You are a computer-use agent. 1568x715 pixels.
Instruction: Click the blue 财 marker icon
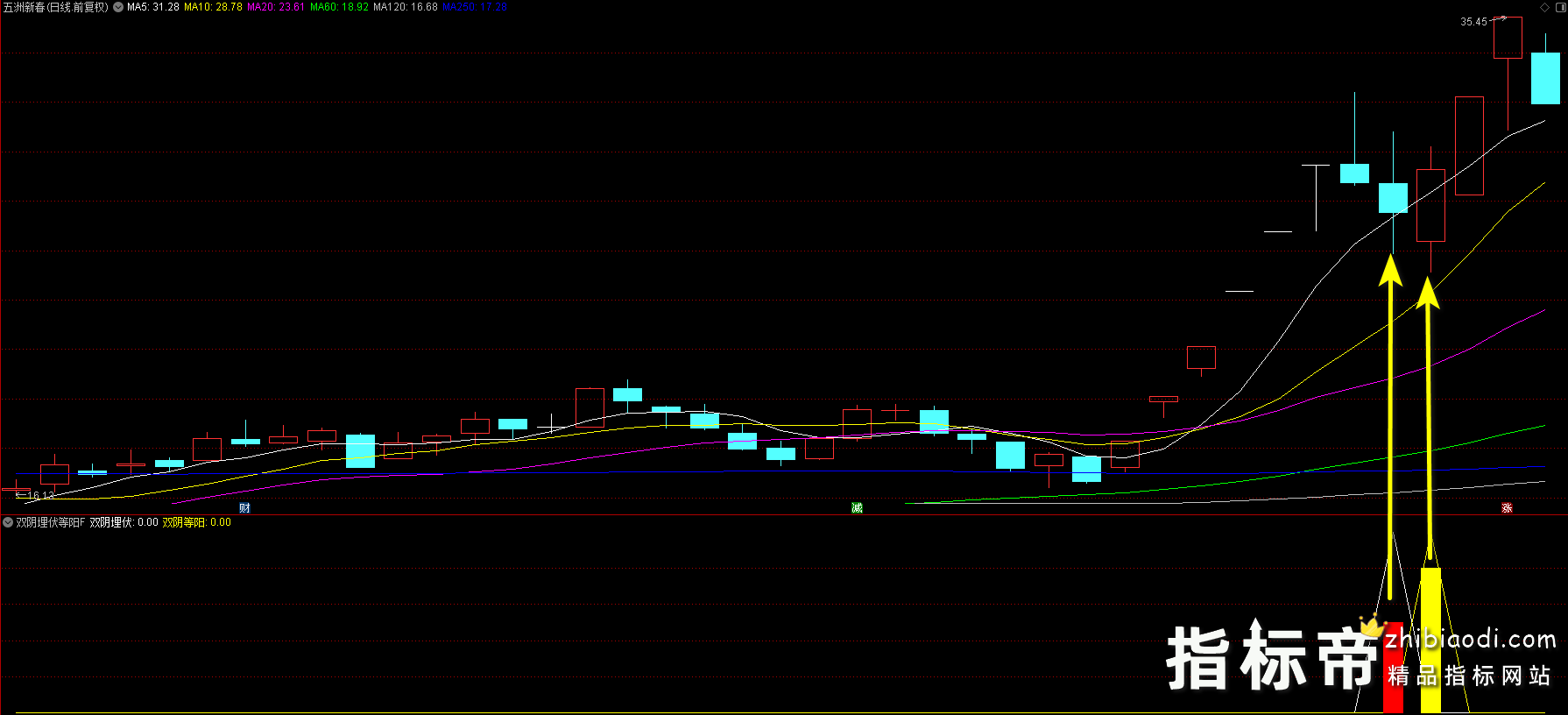(244, 508)
